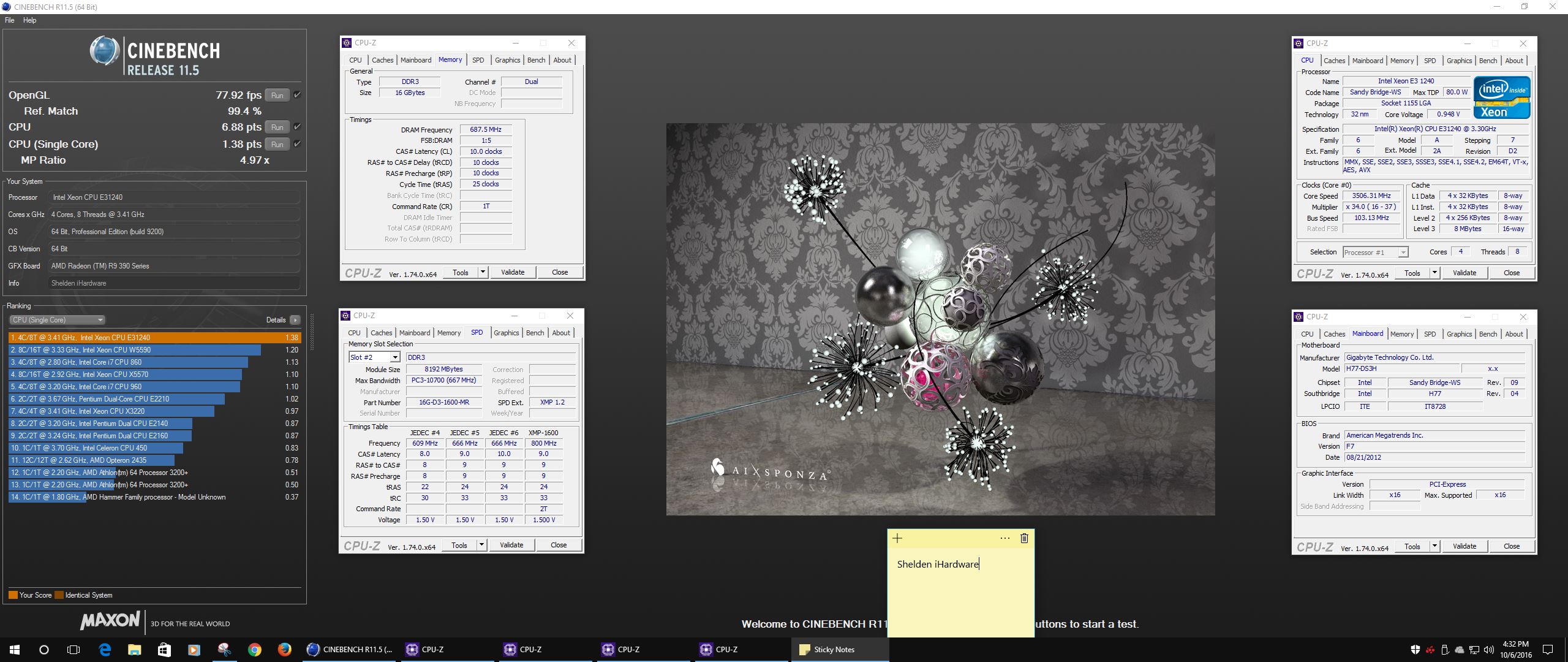Click Validate in the Memory CPU-Z window
This screenshot has width=1568, height=662.
pos(513,272)
